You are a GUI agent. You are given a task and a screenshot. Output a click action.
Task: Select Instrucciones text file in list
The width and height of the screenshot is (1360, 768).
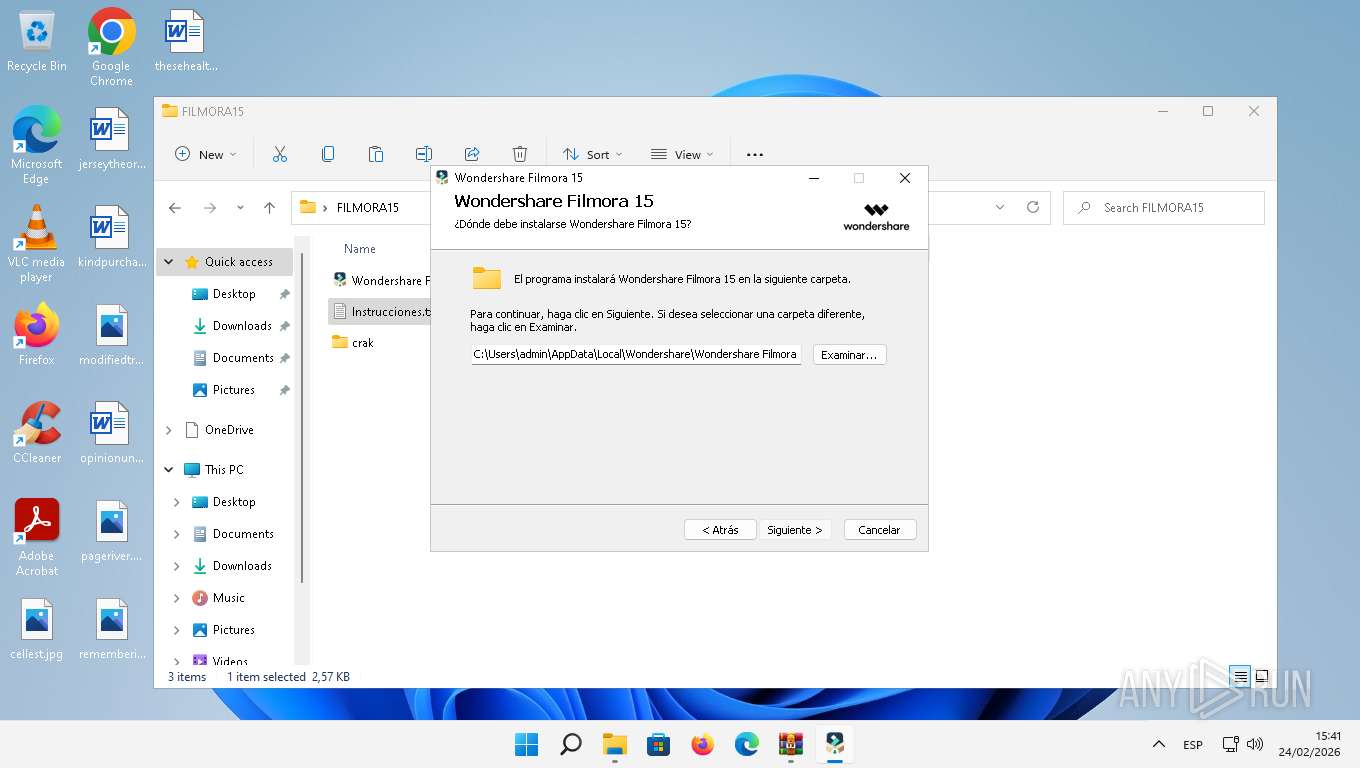pyautogui.click(x=380, y=311)
